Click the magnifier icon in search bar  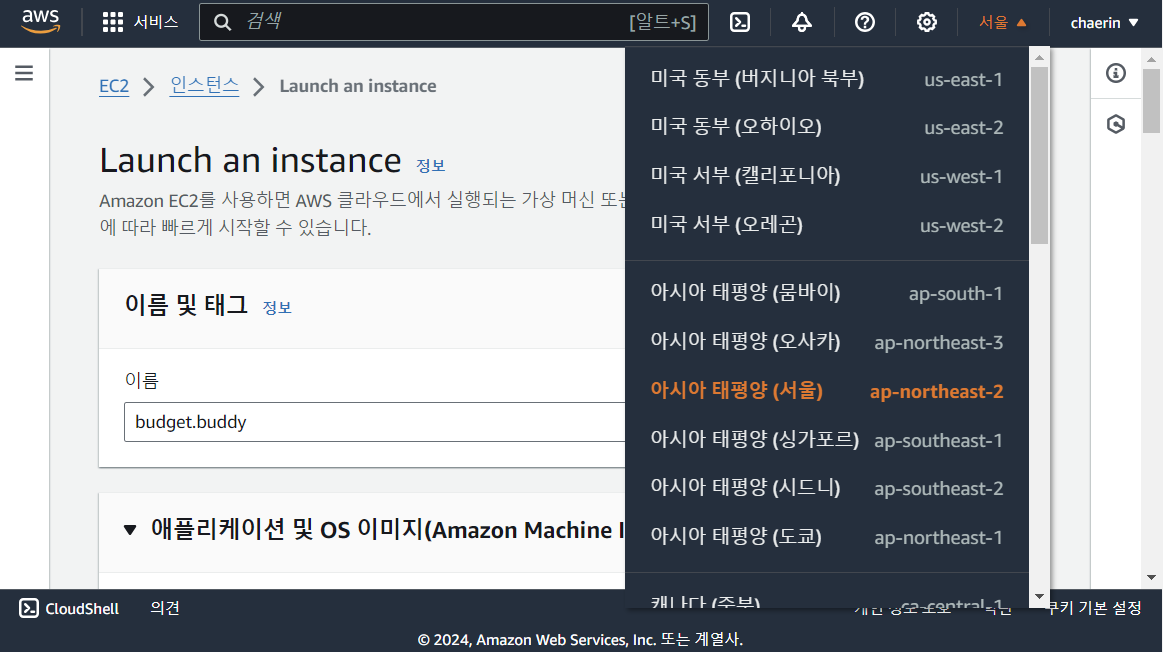(x=222, y=22)
